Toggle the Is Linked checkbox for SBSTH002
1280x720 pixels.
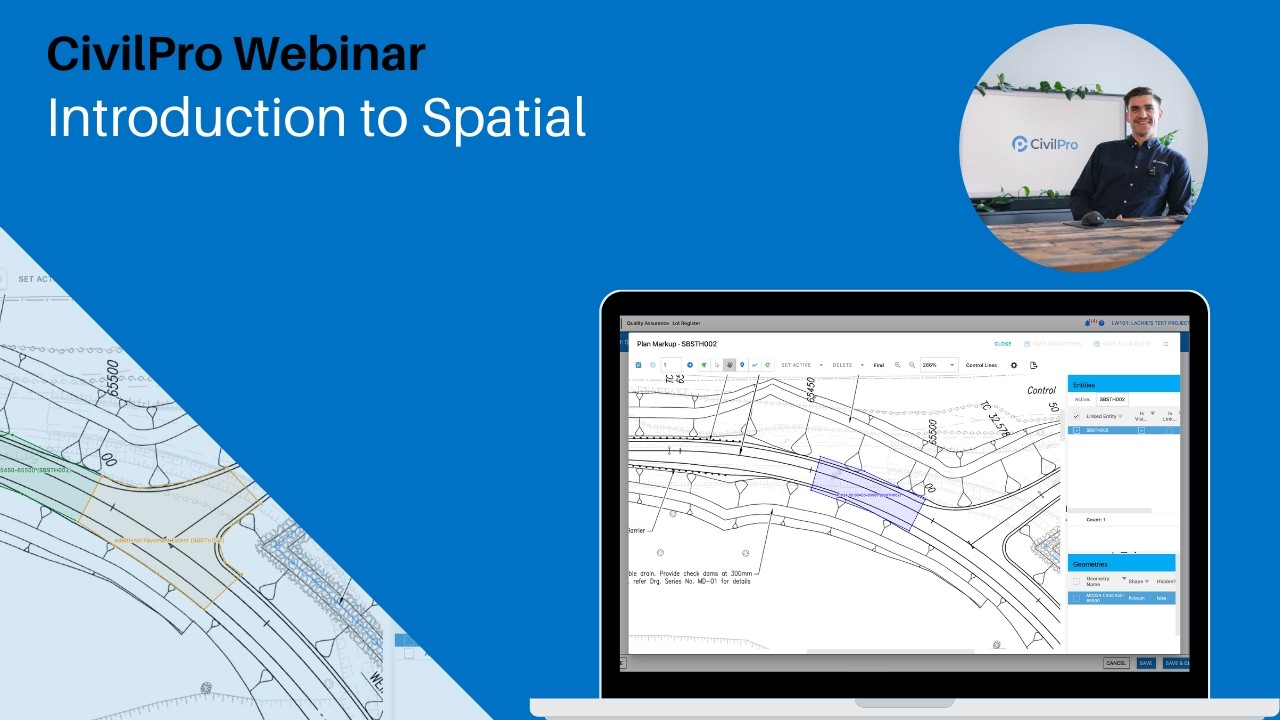click(1169, 430)
